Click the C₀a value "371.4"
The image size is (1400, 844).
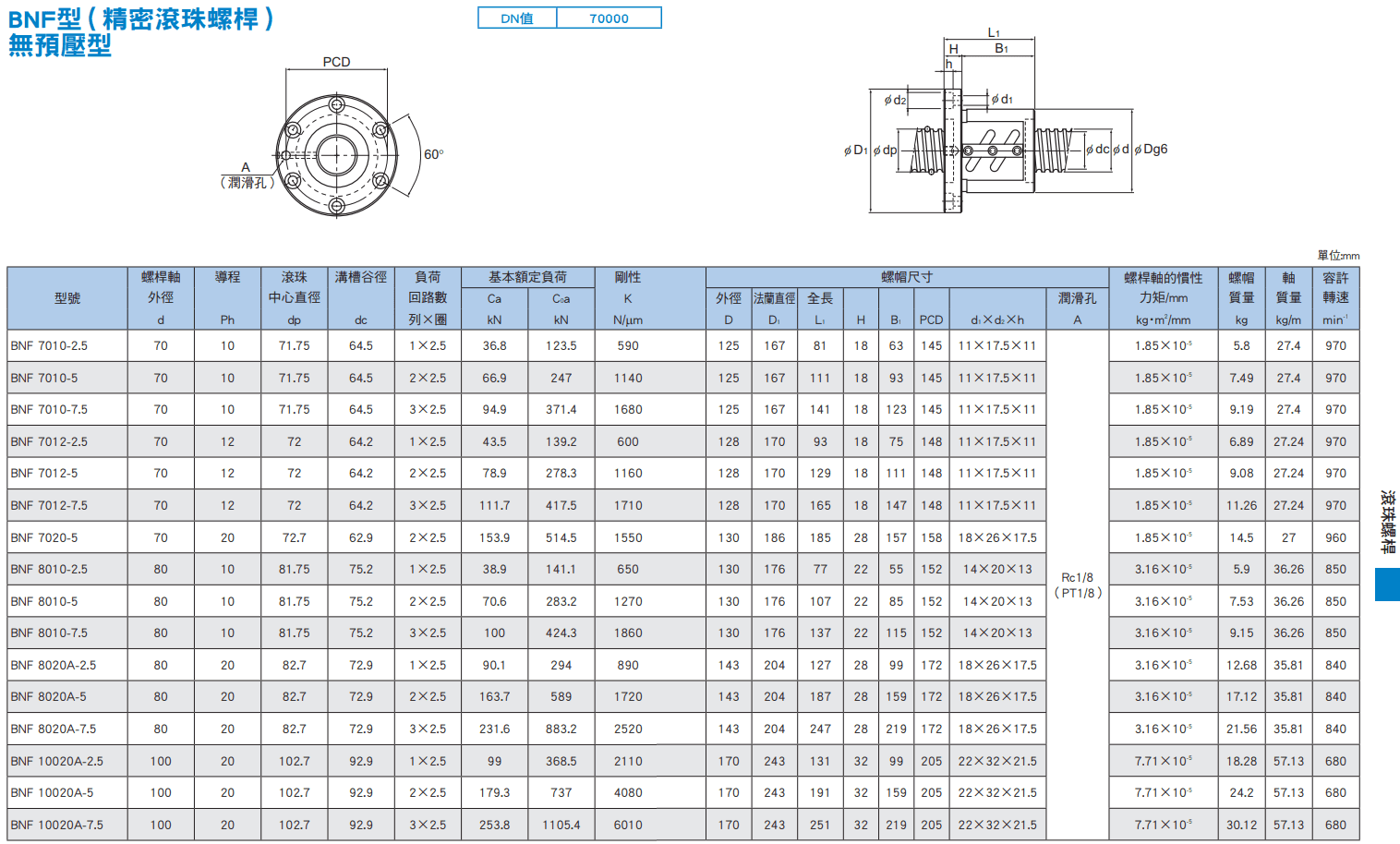561,409
